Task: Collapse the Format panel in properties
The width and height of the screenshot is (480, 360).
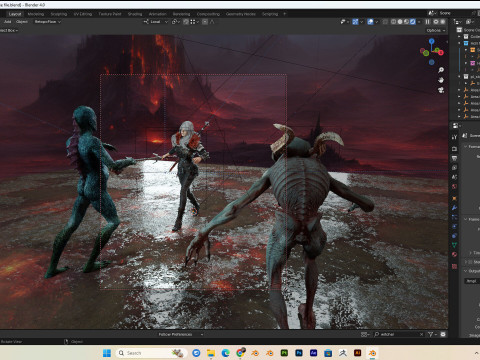Action: (466, 147)
